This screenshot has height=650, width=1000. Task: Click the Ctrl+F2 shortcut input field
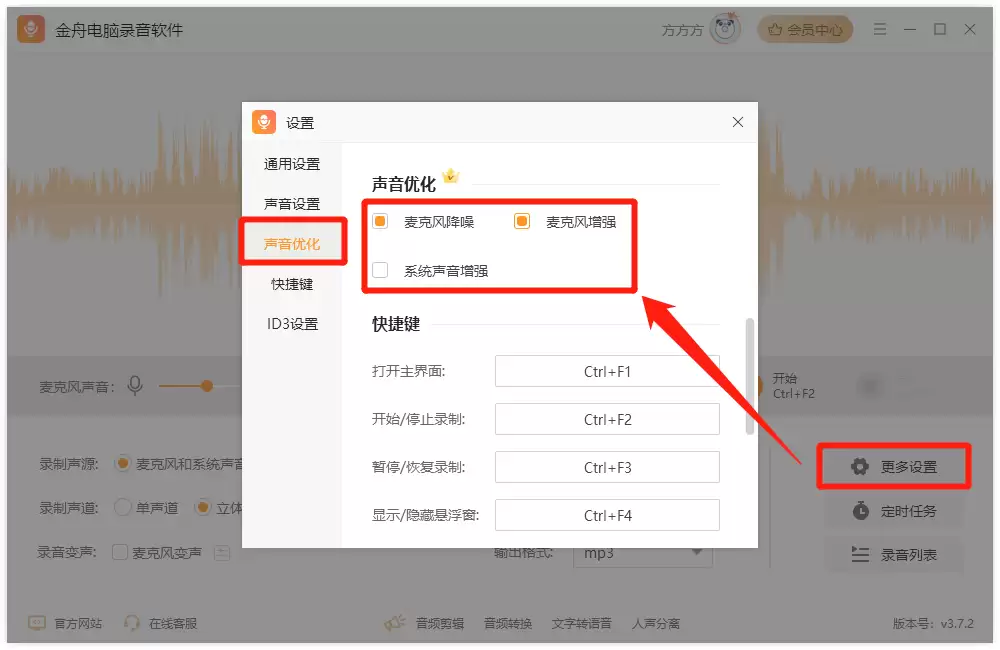coord(607,419)
